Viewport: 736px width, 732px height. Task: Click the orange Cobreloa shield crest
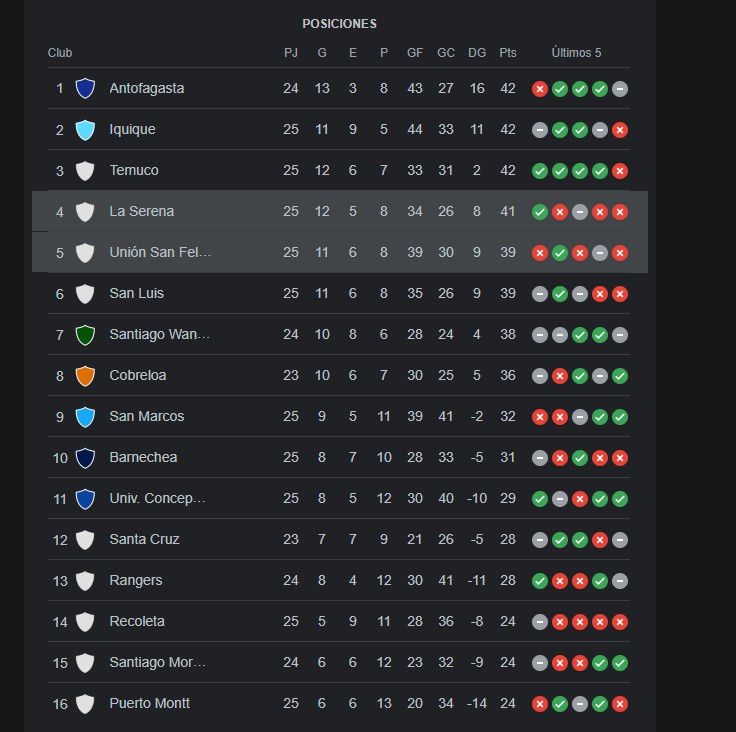click(85, 376)
